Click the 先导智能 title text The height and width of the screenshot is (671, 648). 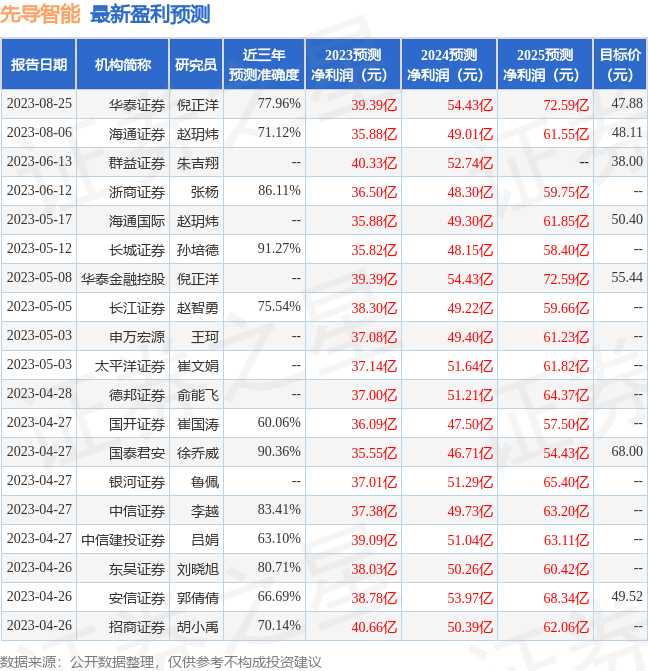point(40,15)
